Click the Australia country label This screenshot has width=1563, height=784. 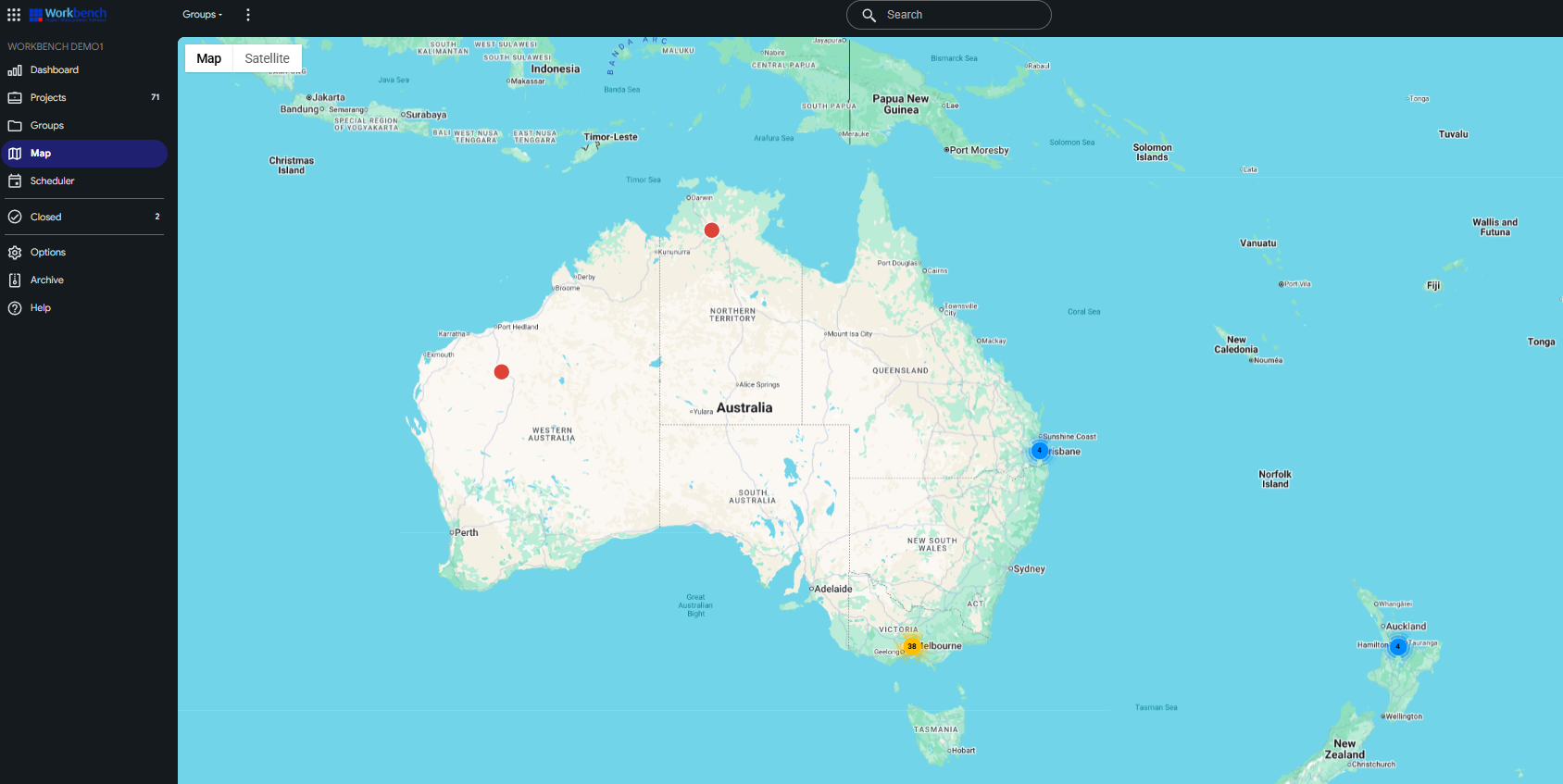pos(744,408)
